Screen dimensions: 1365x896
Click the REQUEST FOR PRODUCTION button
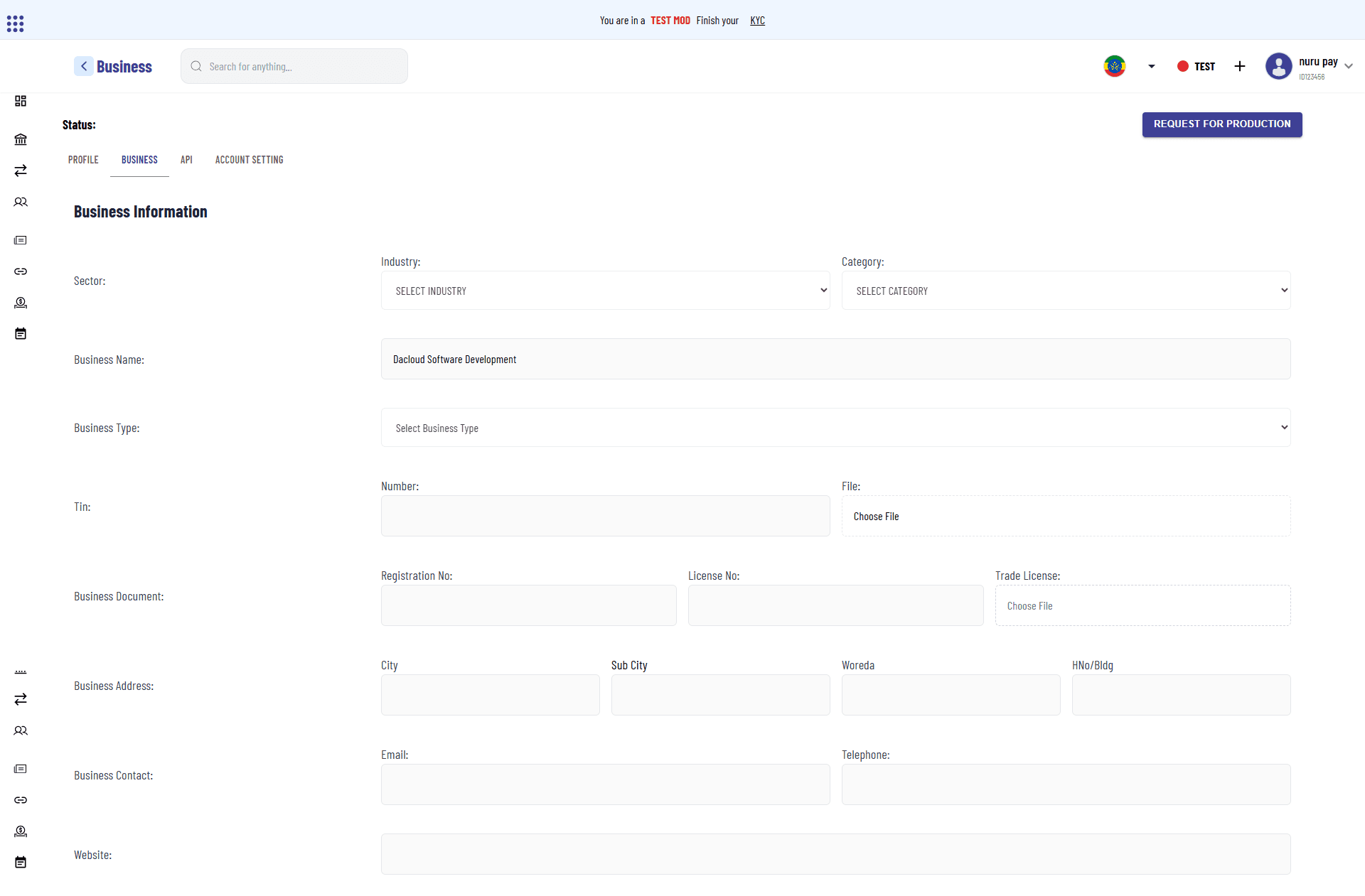(1221, 124)
